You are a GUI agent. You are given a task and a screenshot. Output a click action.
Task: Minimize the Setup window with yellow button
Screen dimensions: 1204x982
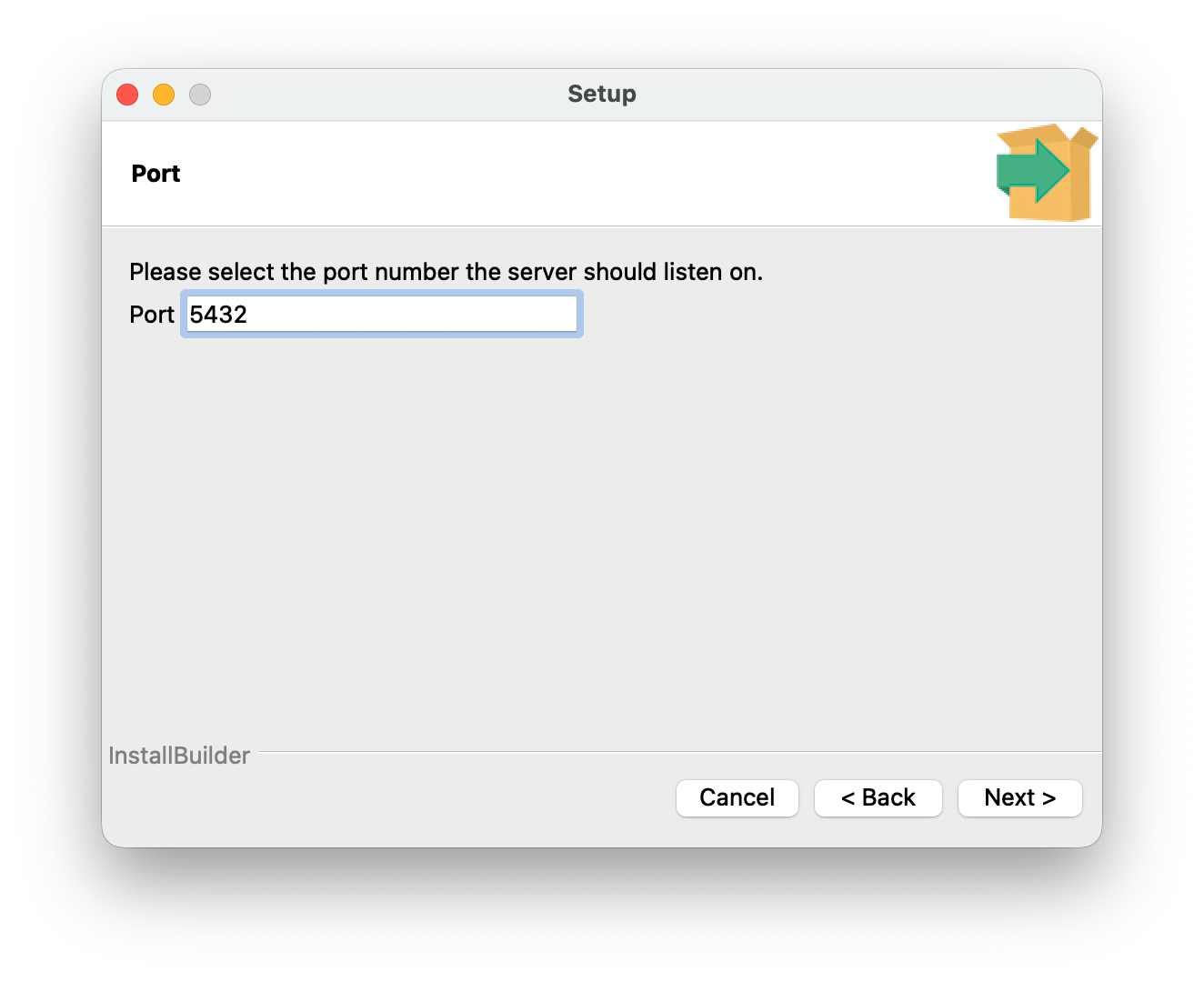[x=164, y=95]
